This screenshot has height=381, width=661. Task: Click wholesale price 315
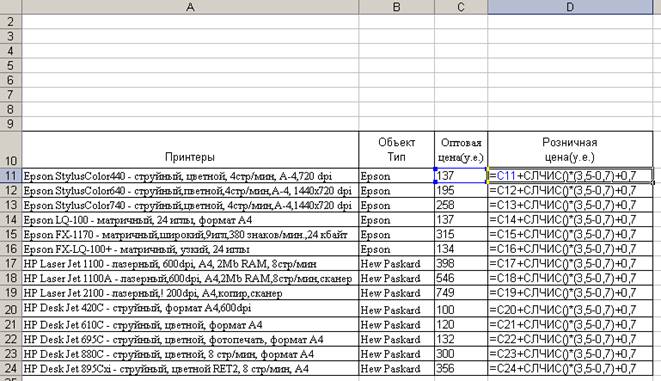click(x=461, y=234)
